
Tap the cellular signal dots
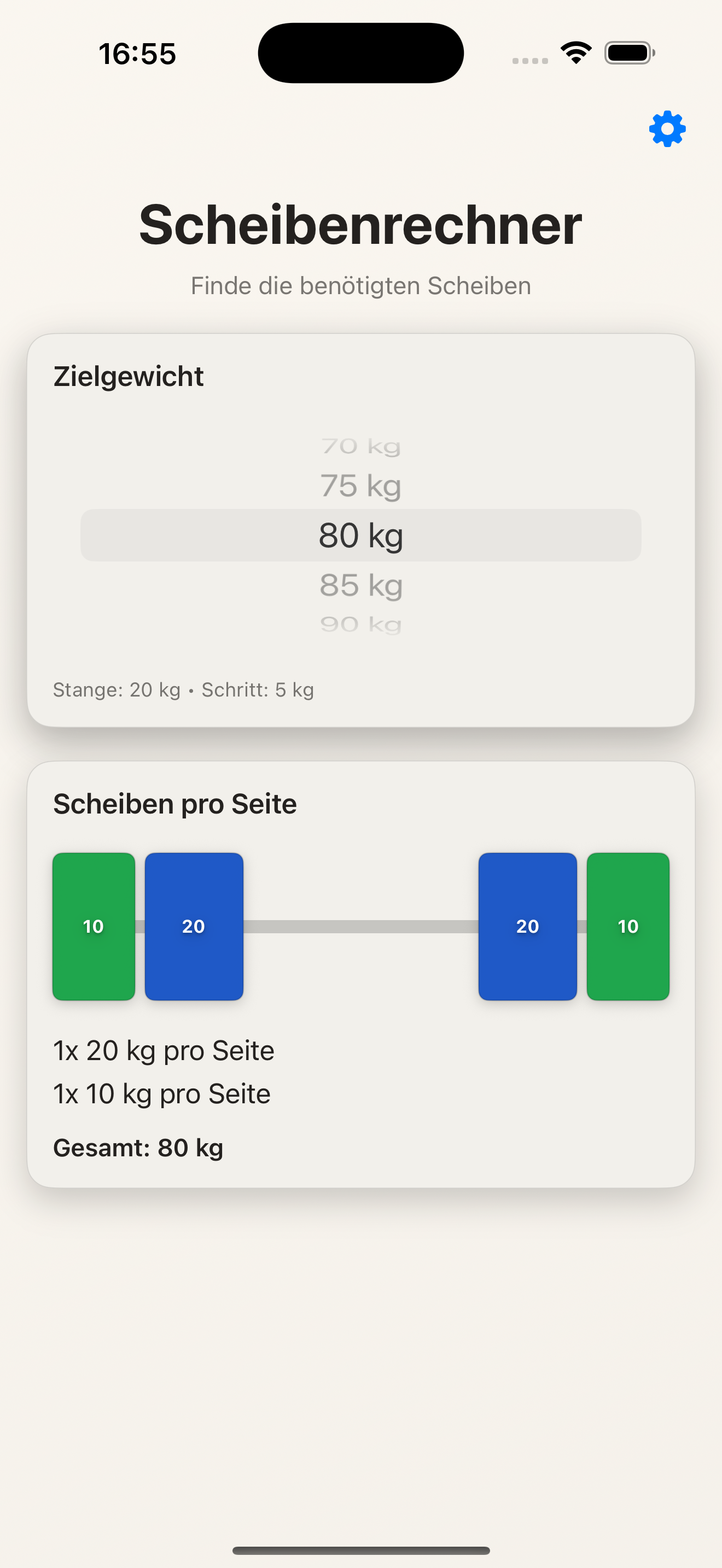point(529,60)
